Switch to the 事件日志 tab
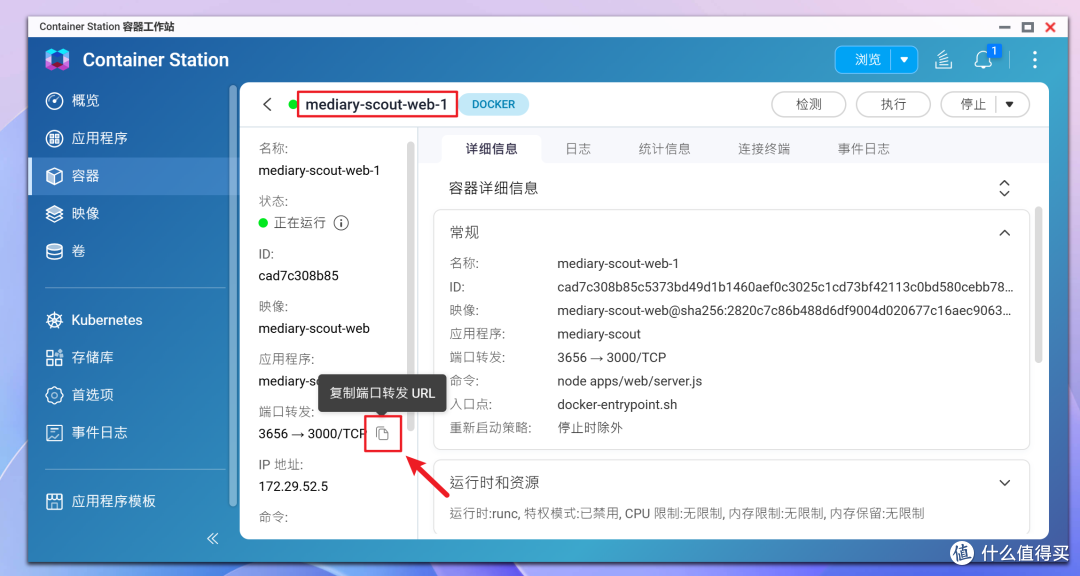Viewport: 1080px width, 576px height. click(x=863, y=149)
